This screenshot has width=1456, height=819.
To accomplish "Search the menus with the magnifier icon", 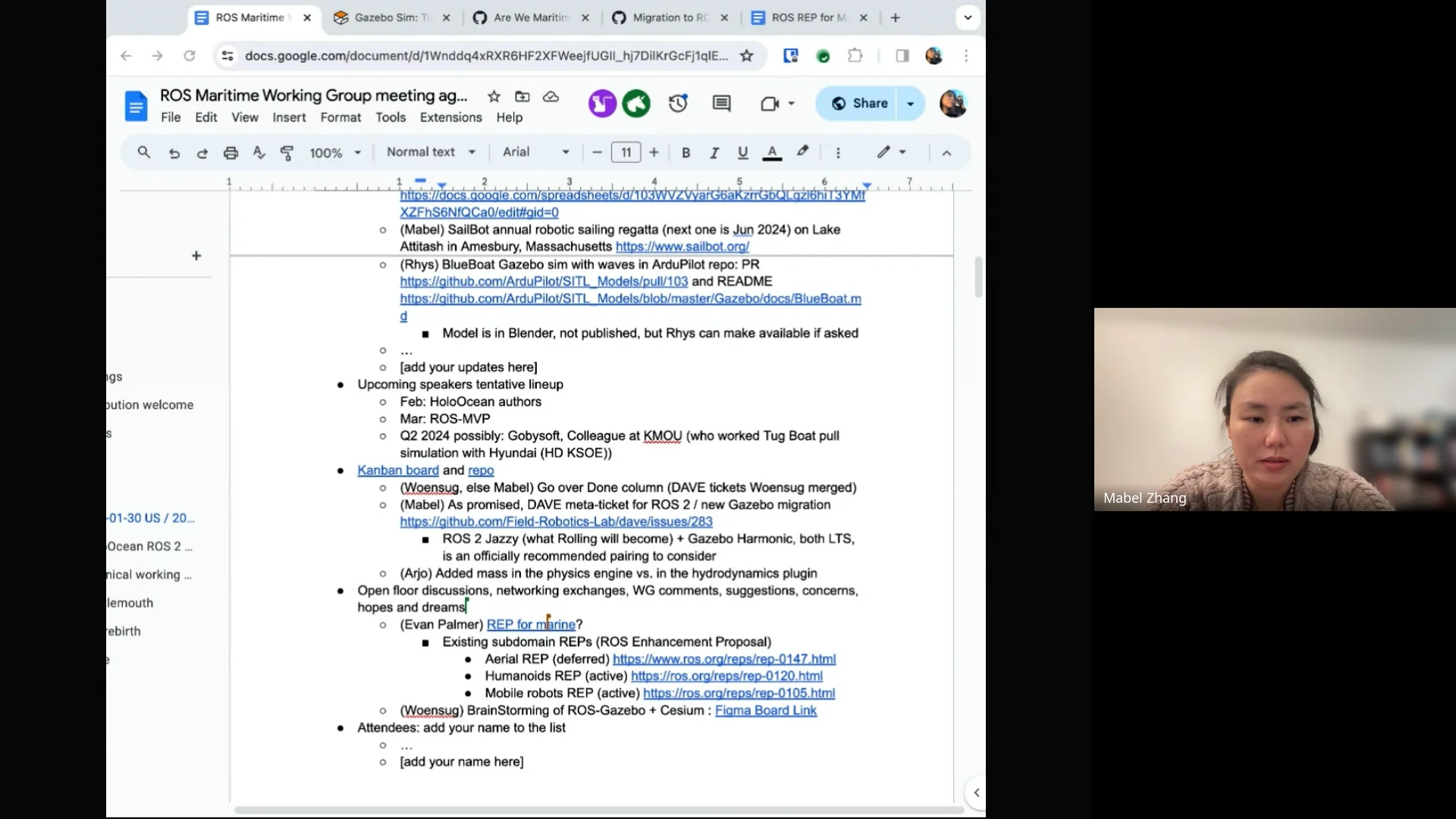I will [143, 152].
